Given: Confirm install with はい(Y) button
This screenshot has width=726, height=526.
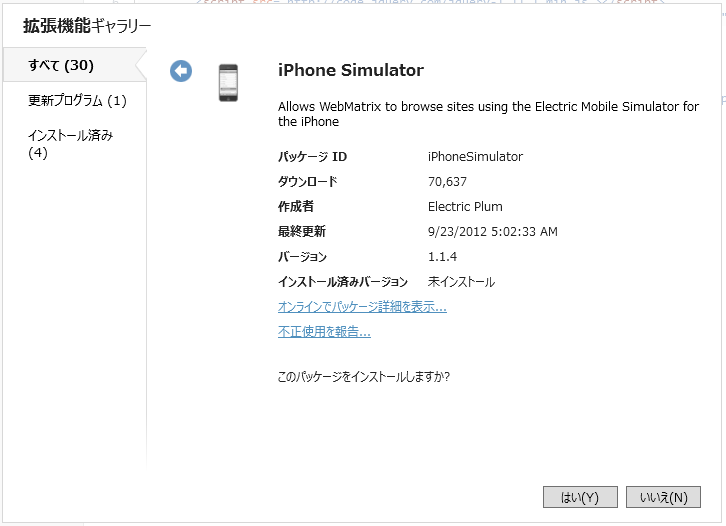Looking at the screenshot, I should [580, 497].
